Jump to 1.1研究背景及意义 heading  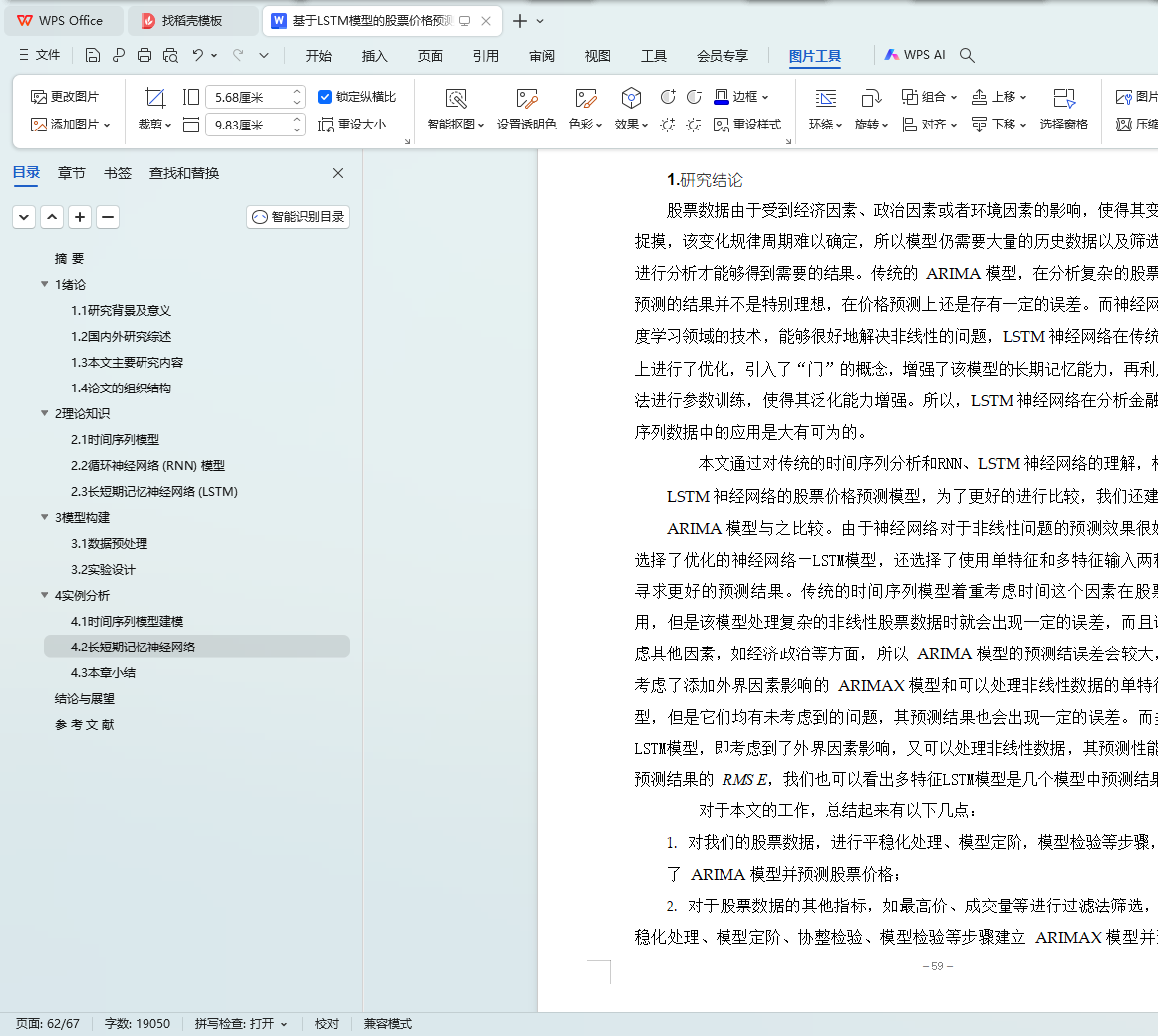(122, 310)
